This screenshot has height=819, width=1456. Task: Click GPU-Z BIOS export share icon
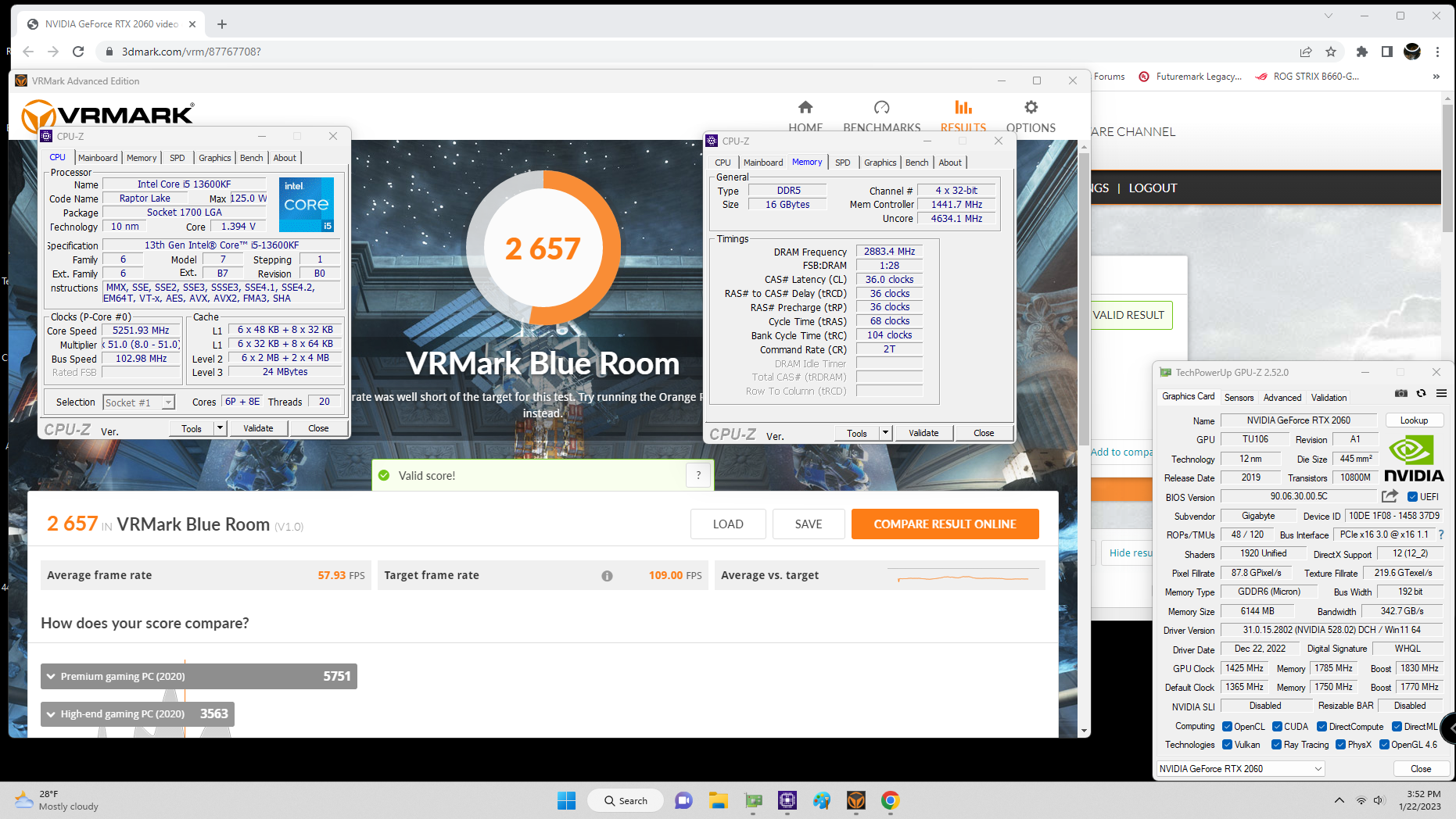pos(1390,496)
